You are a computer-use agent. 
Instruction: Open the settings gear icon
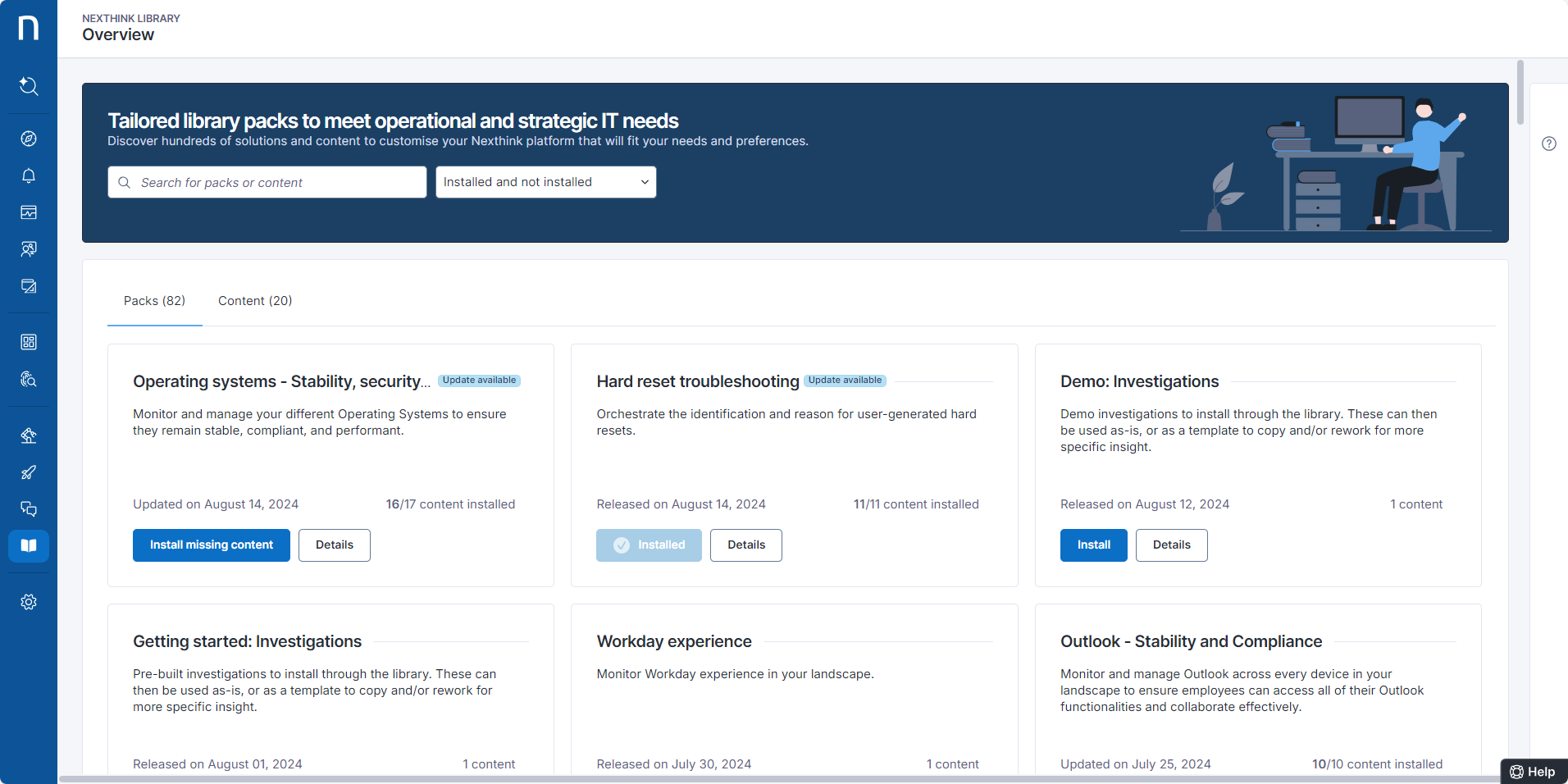tap(29, 601)
